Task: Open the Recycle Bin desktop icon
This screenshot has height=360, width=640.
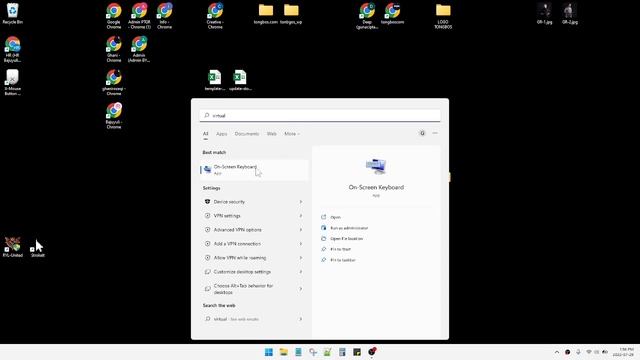Action: click(x=12, y=13)
